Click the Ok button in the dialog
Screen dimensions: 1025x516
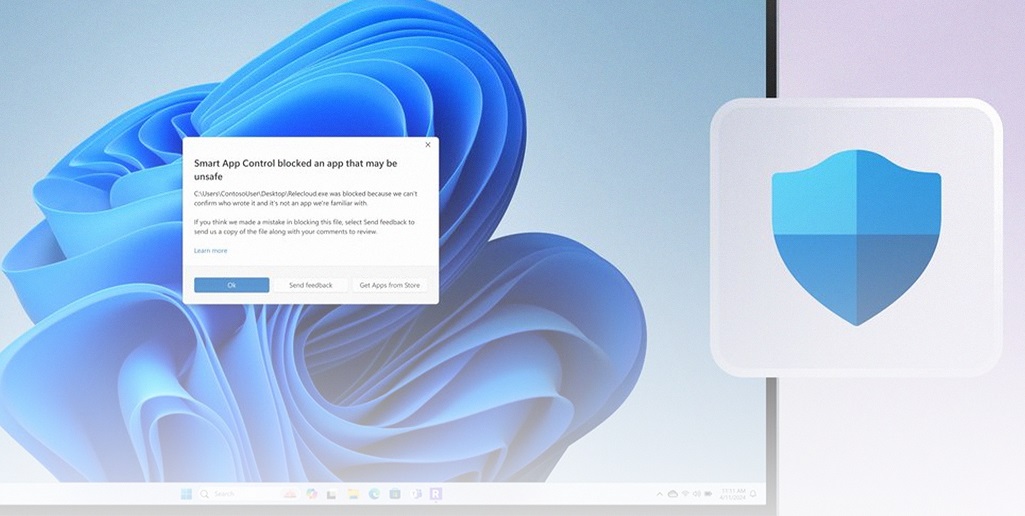point(231,285)
